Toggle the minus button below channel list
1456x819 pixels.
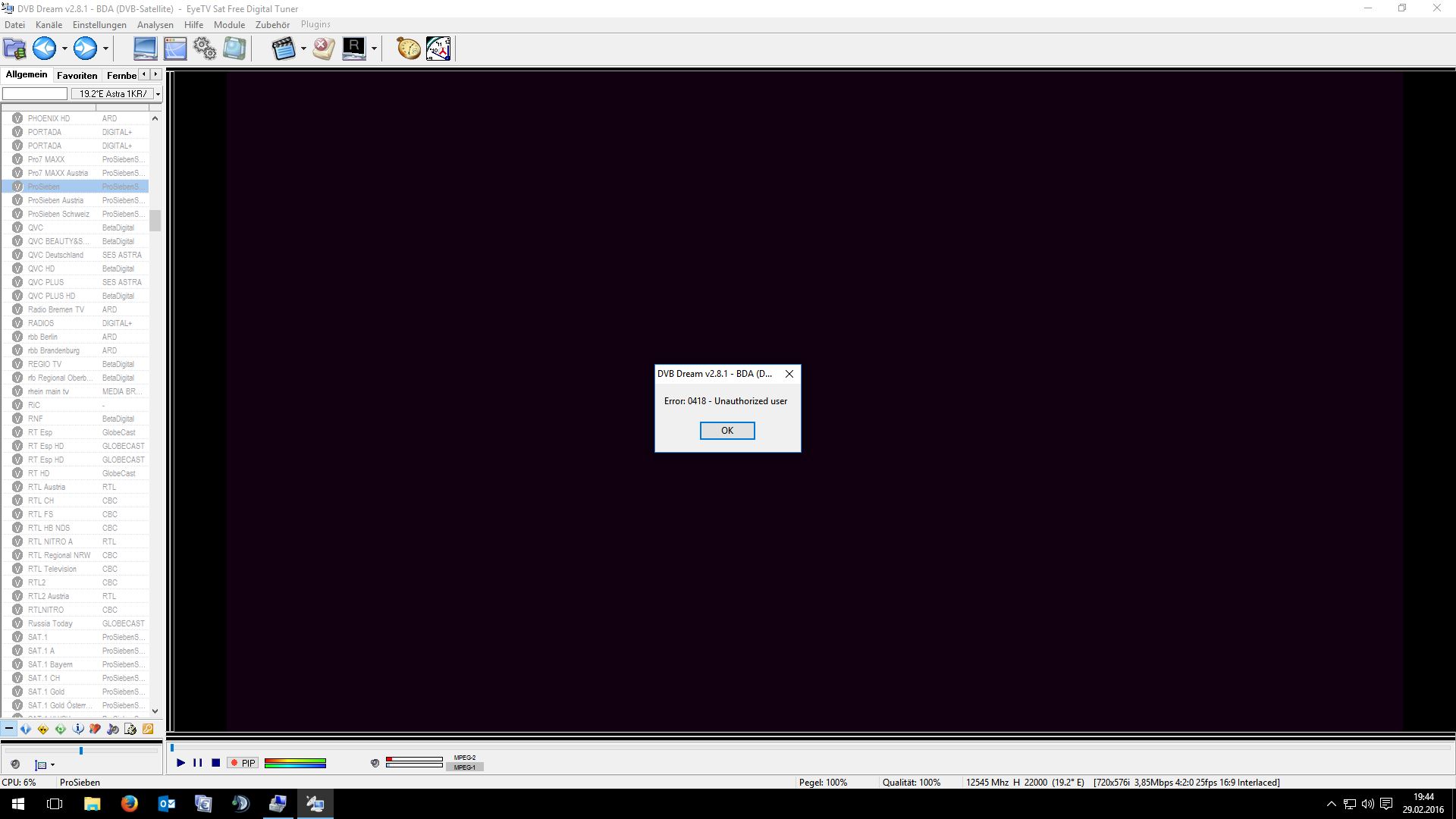[8, 729]
